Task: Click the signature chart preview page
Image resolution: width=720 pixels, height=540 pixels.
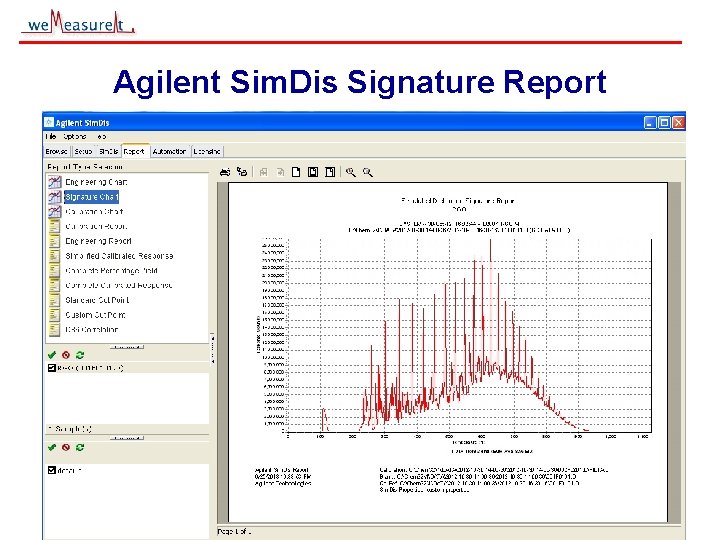Action: 448,352
